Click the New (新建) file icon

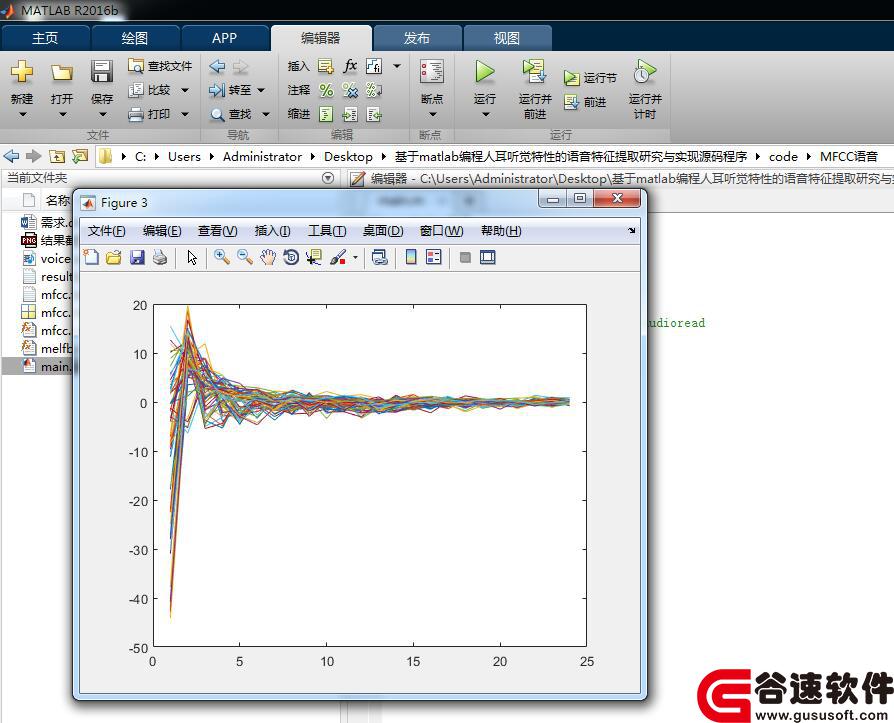click(x=22, y=72)
